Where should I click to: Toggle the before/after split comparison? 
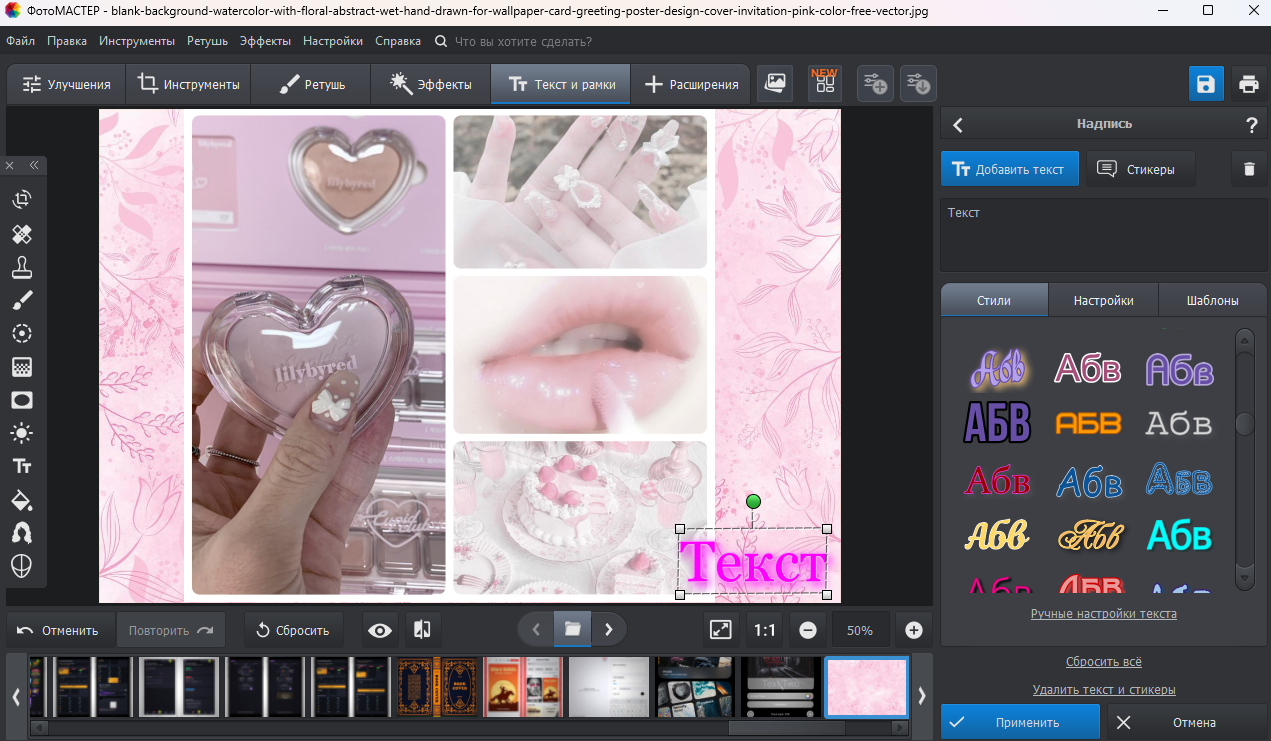(x=422, y=630)
